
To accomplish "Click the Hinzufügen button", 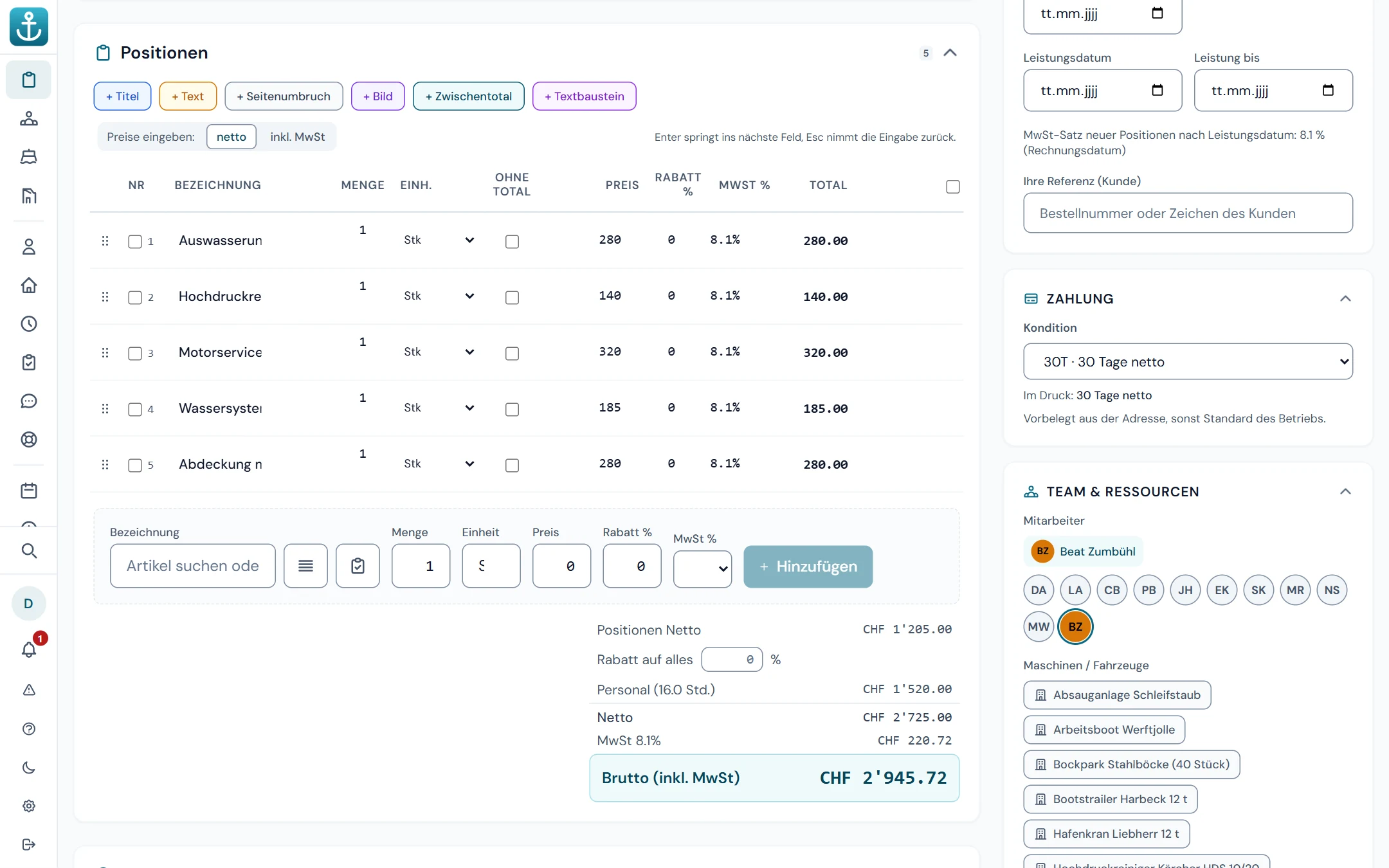I will click(808, 566).
